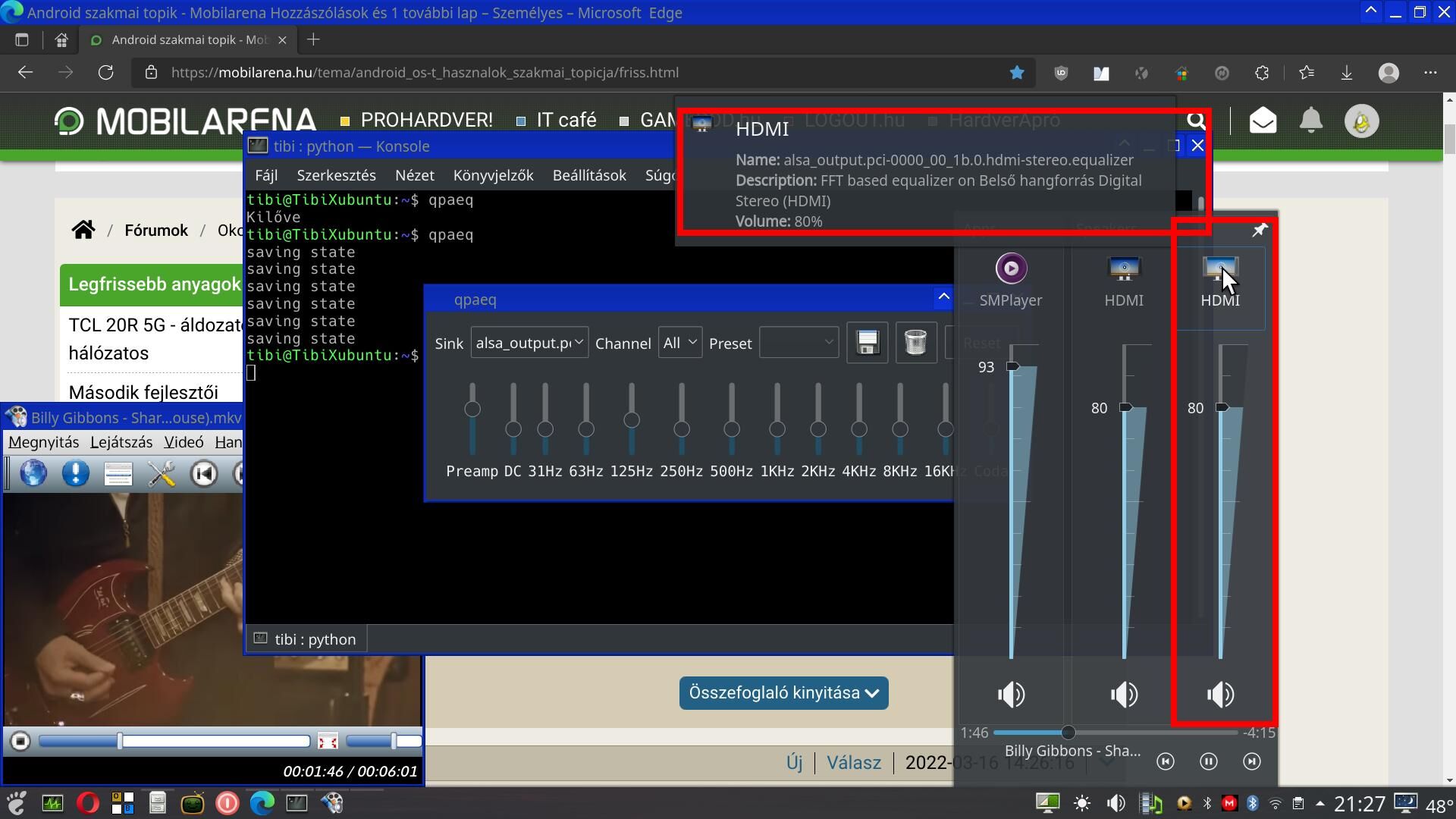Screen dimensions: 1456x819
Task: Click the Válasz reply link
Action: tap(854, 763)
